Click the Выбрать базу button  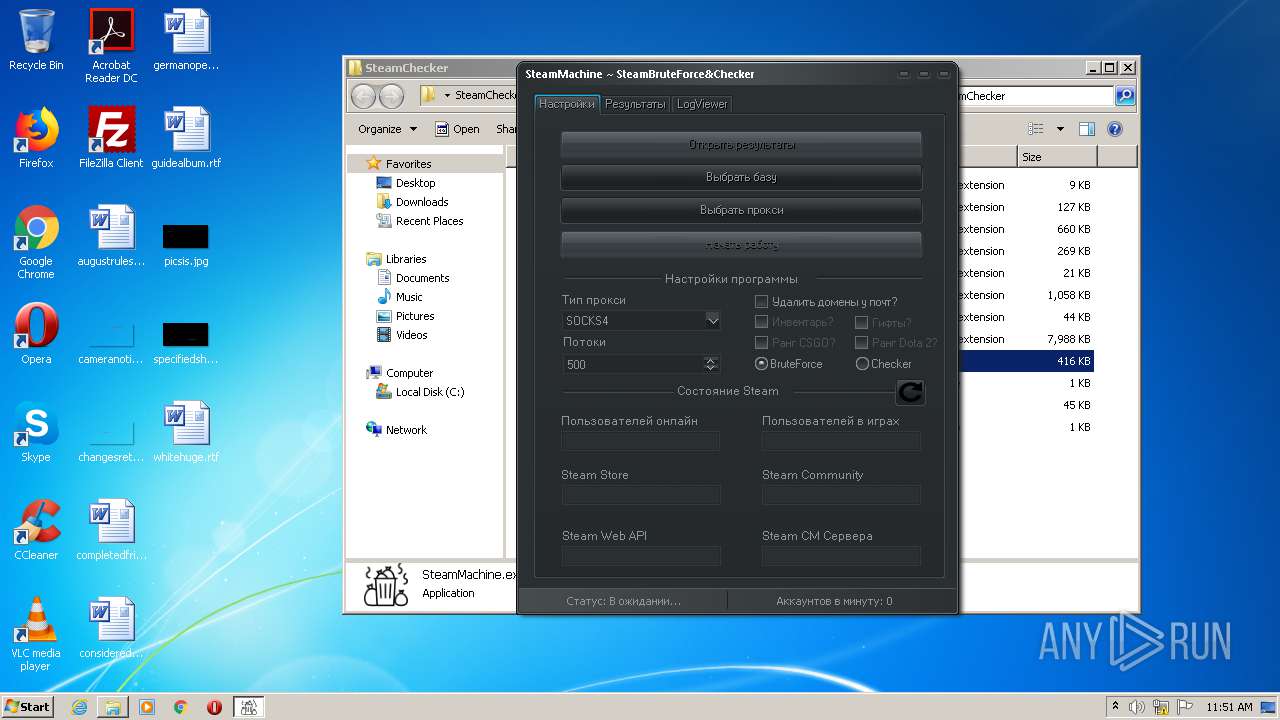(x=741, y=177)
